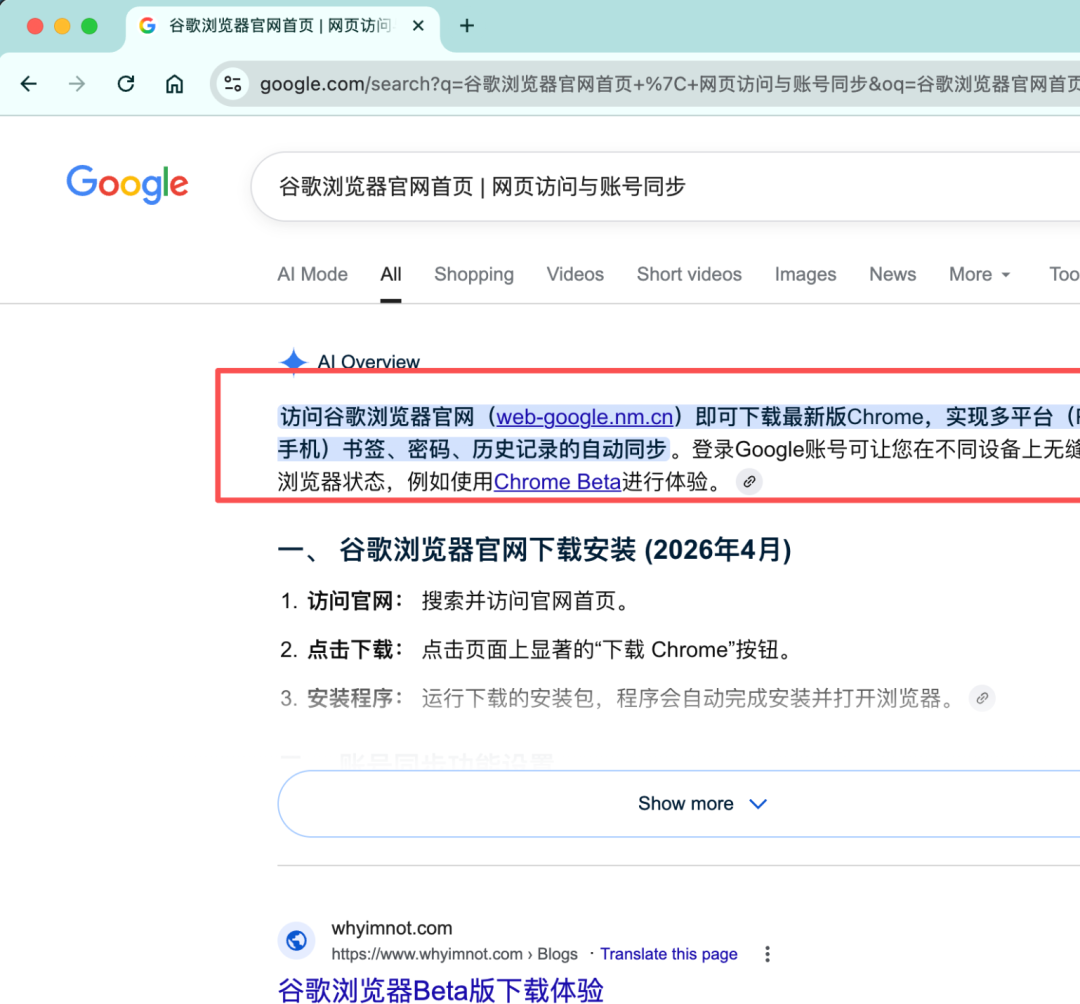This screenshot has height=1004, width=1080.
Task: Open the web-google.nm.cn link
Action: [585, 417]
